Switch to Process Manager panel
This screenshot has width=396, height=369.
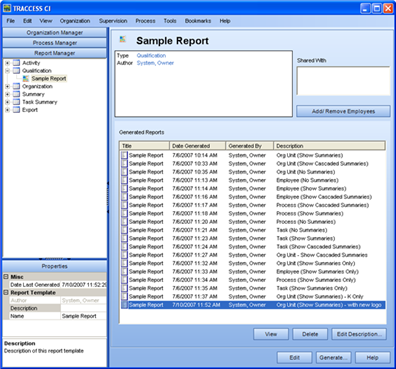click(x=55, y=43)
